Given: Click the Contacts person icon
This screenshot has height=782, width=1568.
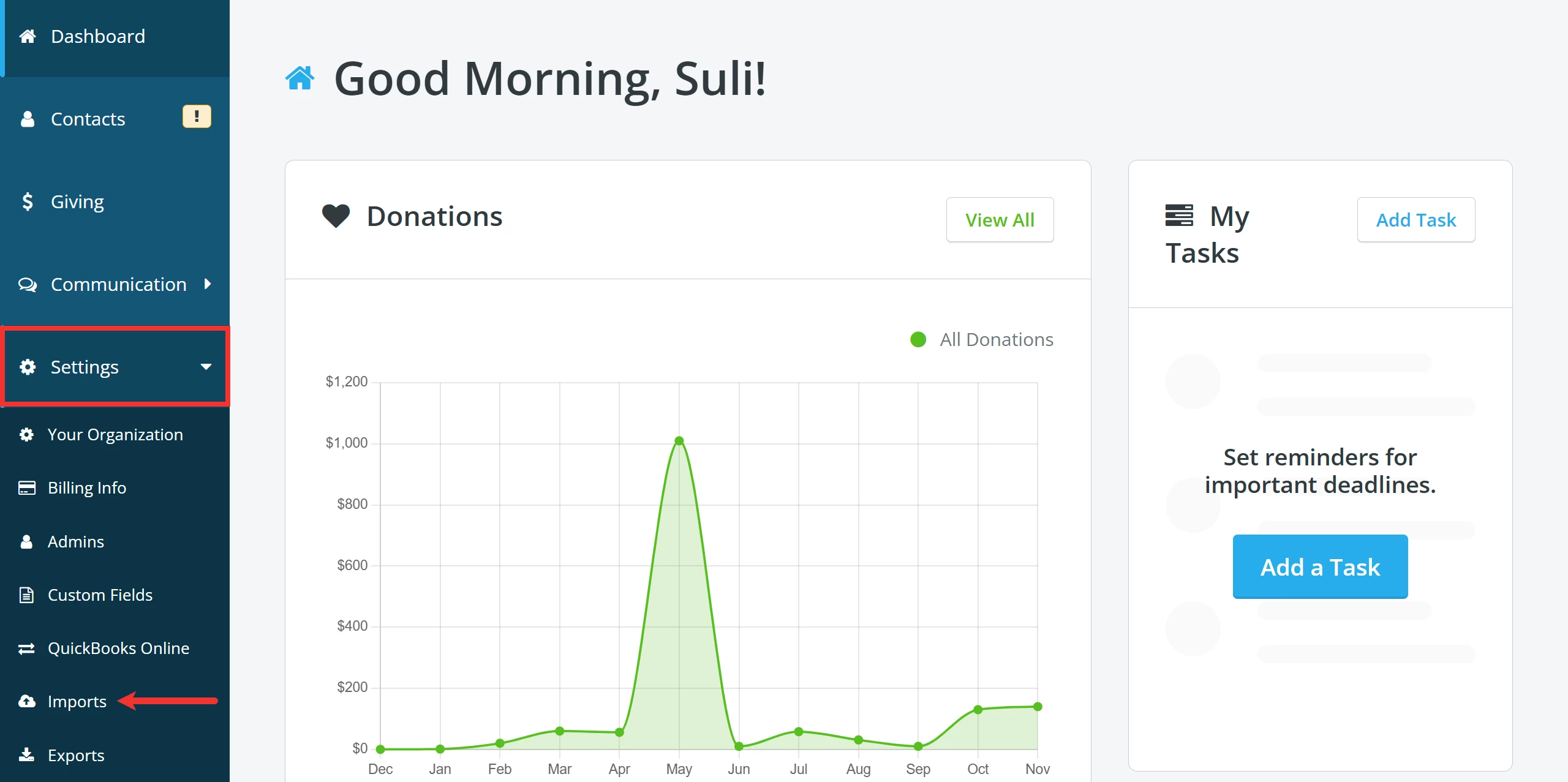Looking at the screenshot, I should pyautogui.click(x=28, y=119).
